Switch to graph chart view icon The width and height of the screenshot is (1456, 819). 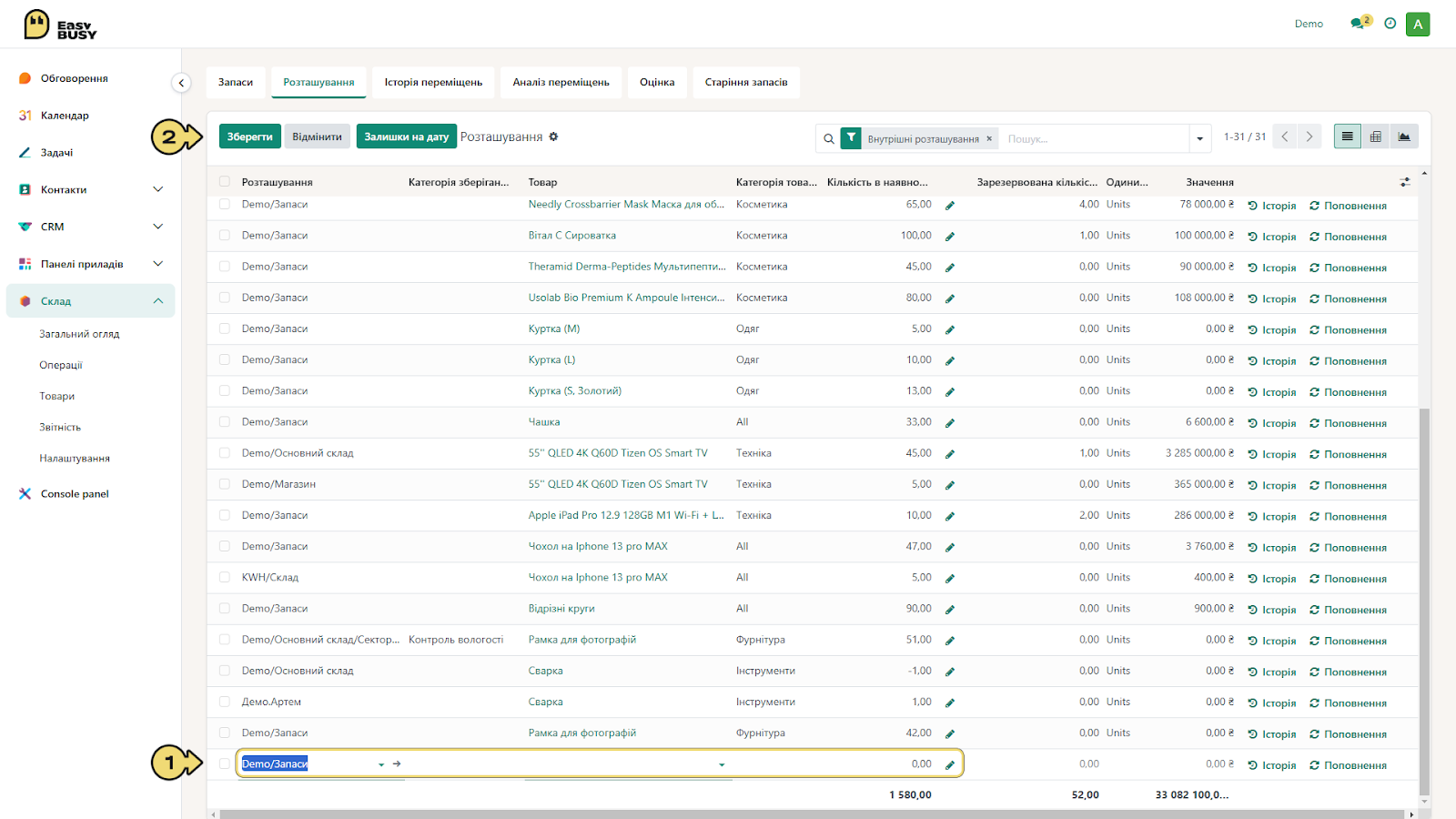(x=1404, y=136)
